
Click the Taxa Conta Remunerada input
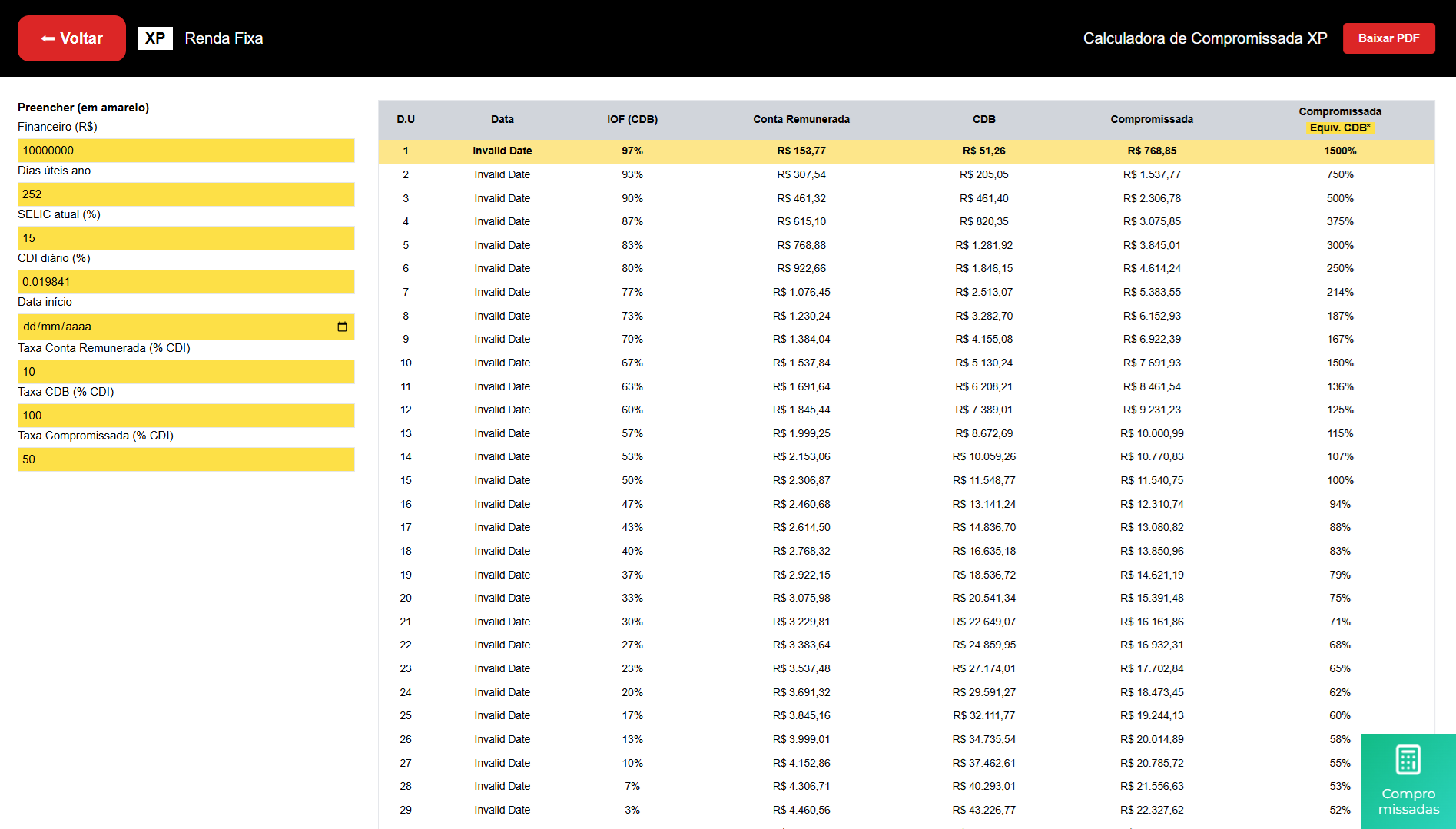(186, 372)
